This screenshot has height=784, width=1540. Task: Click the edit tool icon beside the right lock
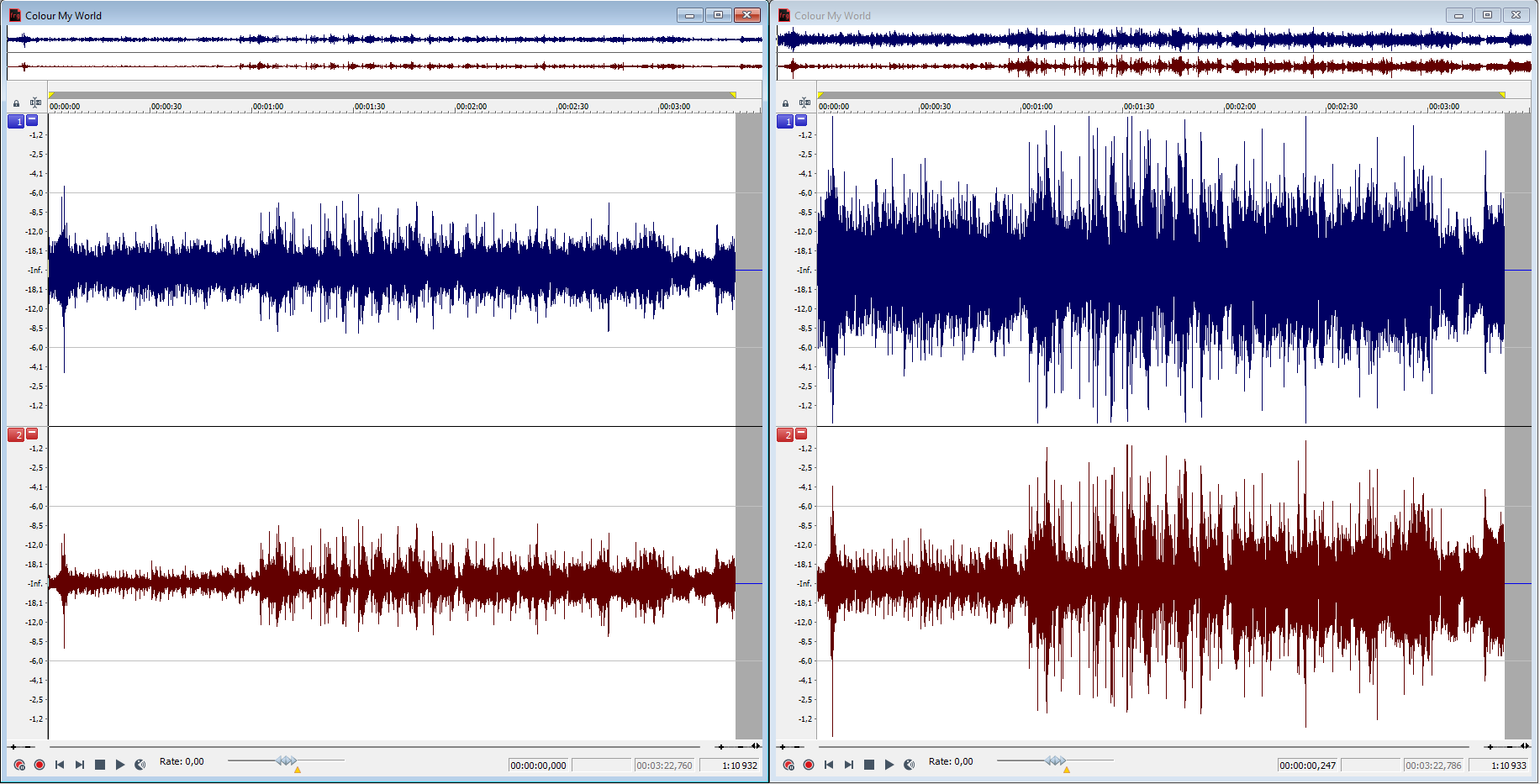804,103
